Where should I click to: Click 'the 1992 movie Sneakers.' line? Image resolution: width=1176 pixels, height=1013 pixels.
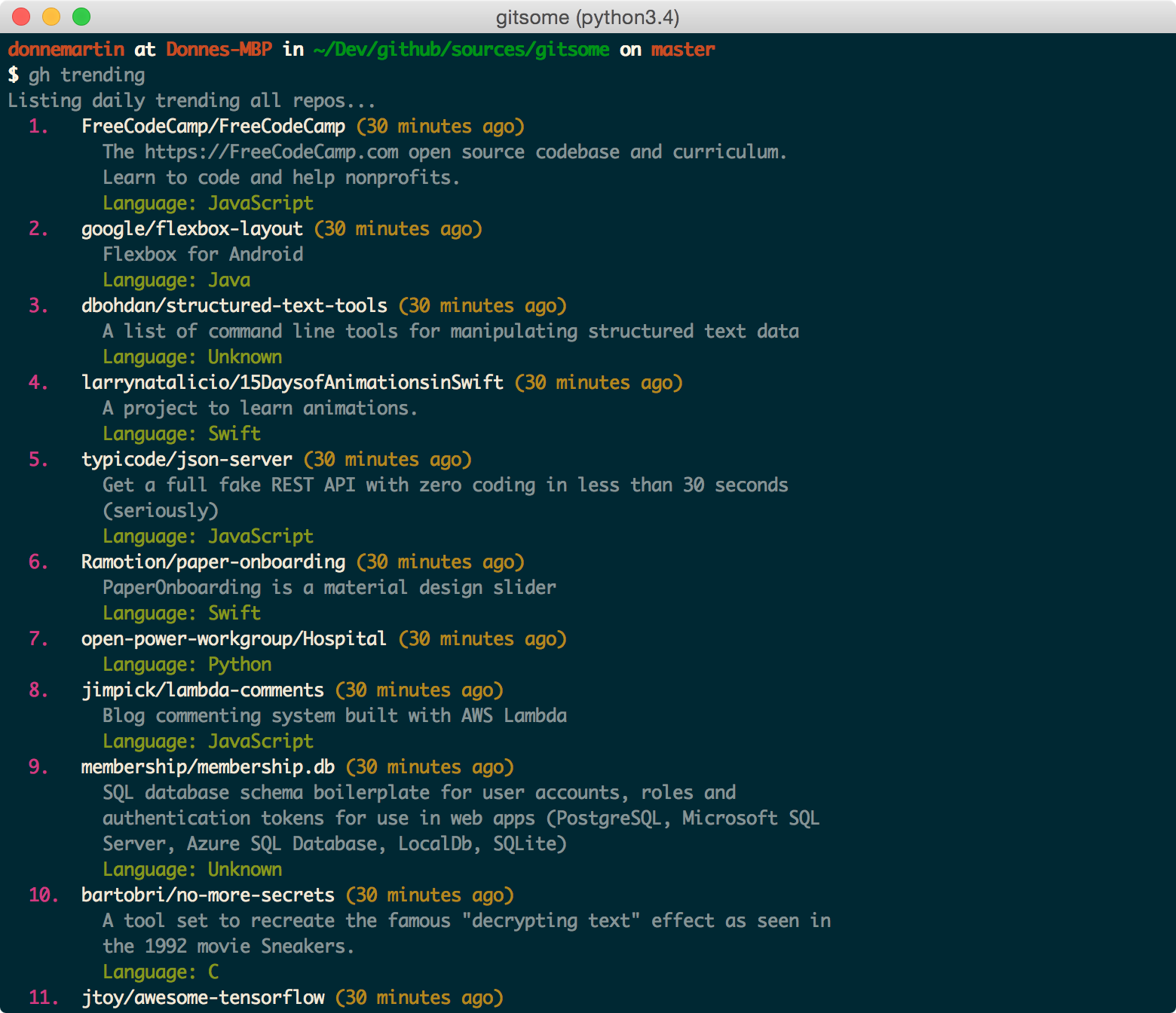click(x=228, y=947)
